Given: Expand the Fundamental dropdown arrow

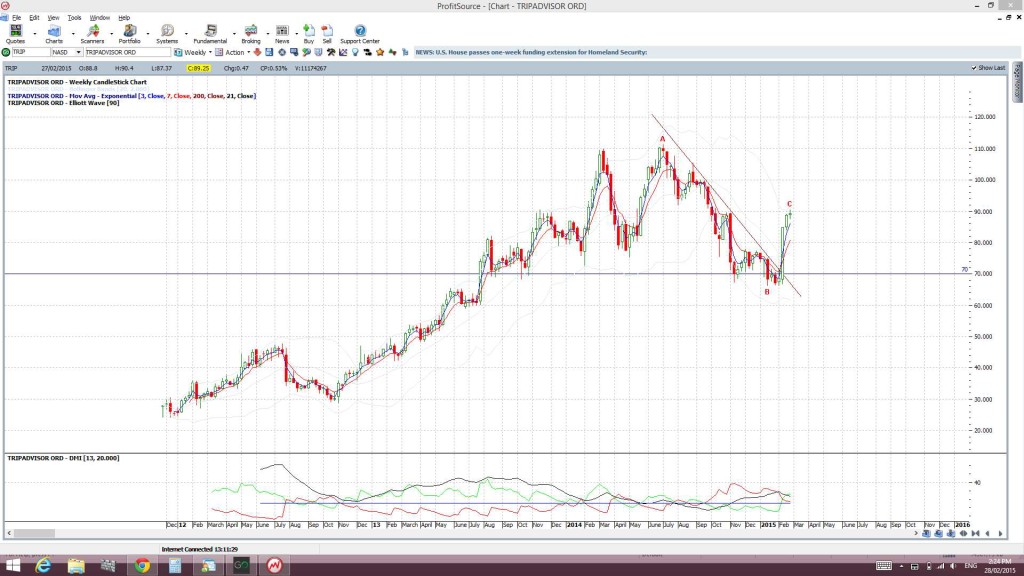Looking at the screenshot, I should coord(234,34).
